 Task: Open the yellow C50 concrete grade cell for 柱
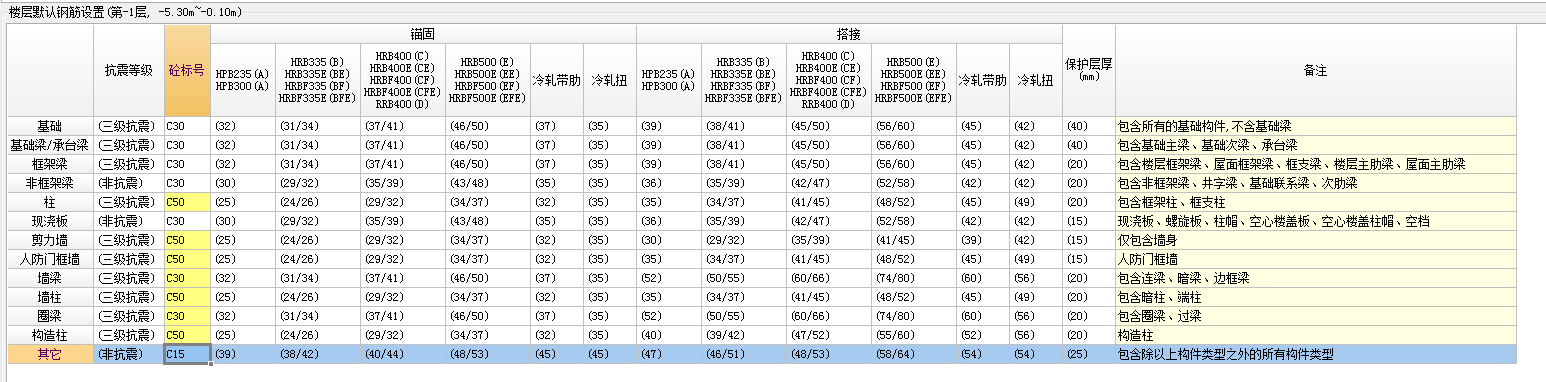pos(187,202)
